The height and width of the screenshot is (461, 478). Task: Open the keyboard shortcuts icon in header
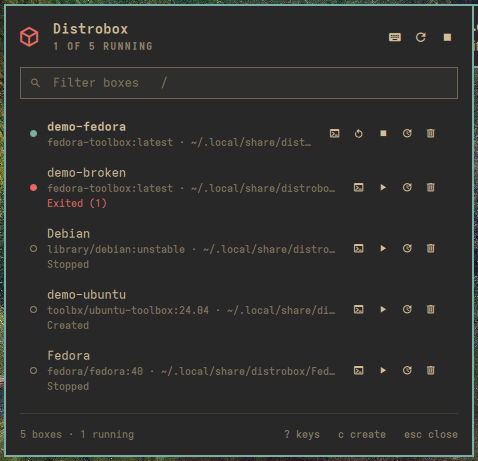pyautogui.click(x=395, y=37)
